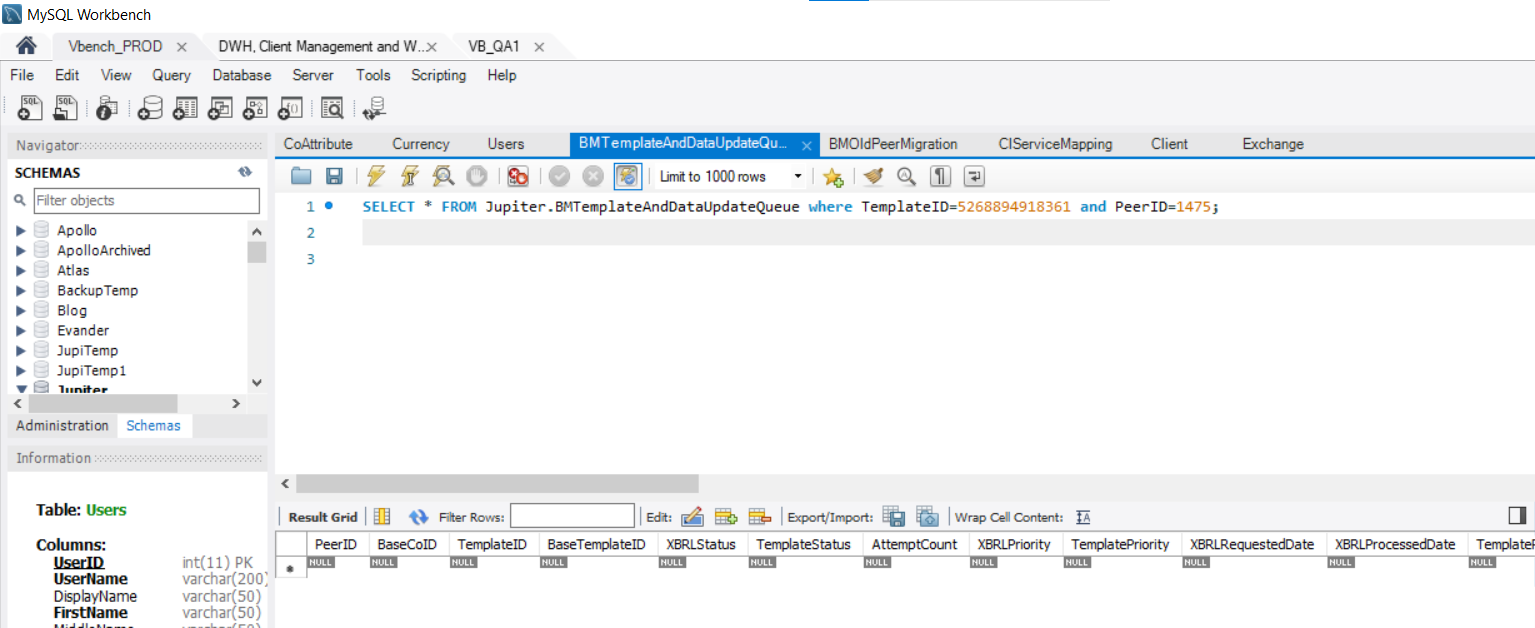The height and width of the screenshot is (628, 1535).
Task: Click the Filter Rows input box
Action: [x=572, y=516]
